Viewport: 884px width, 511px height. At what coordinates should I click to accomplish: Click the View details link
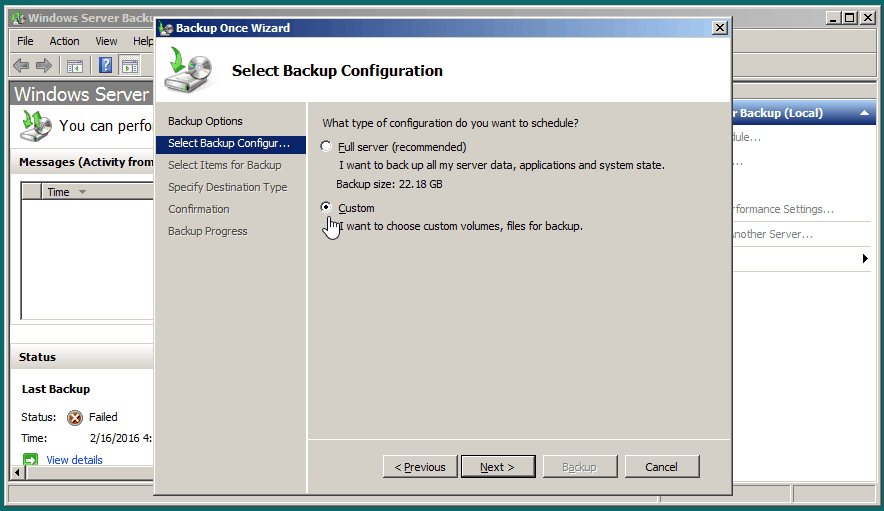click(x=74, y=460)
